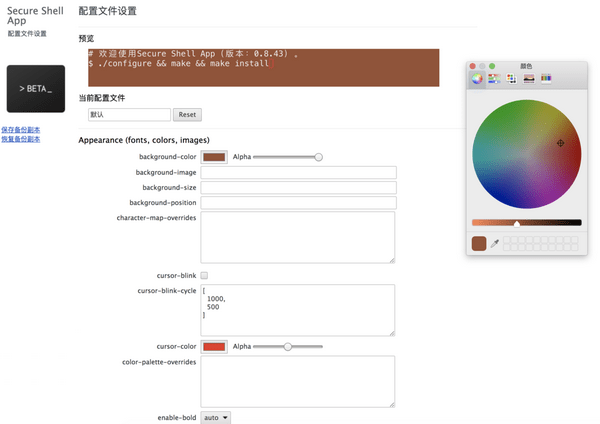Viewport: 600px width, 424px height.
Task: Click the crosshair marker on color wheel
Action: 560,143
